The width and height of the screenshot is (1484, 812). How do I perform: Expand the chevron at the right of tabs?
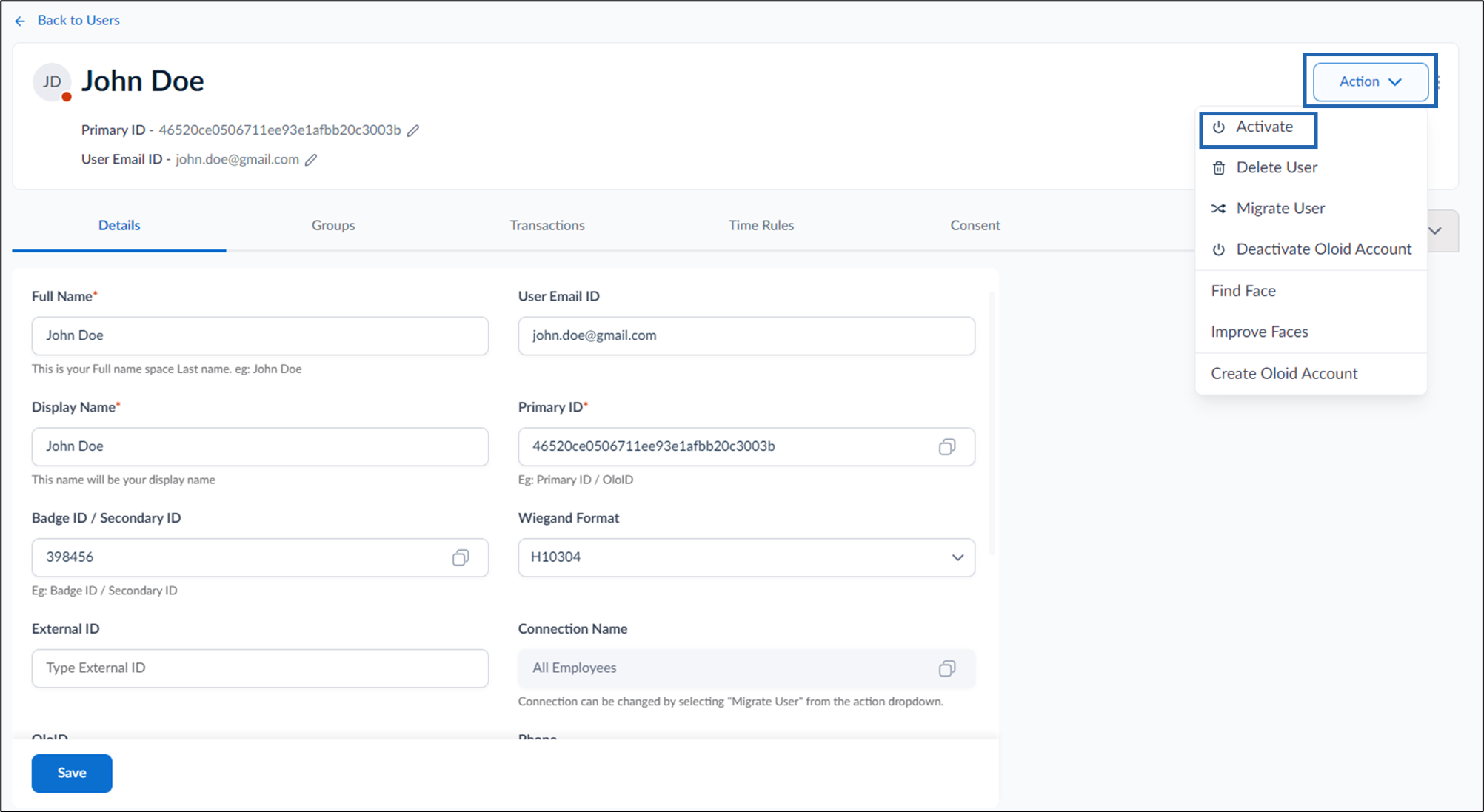1435,231
